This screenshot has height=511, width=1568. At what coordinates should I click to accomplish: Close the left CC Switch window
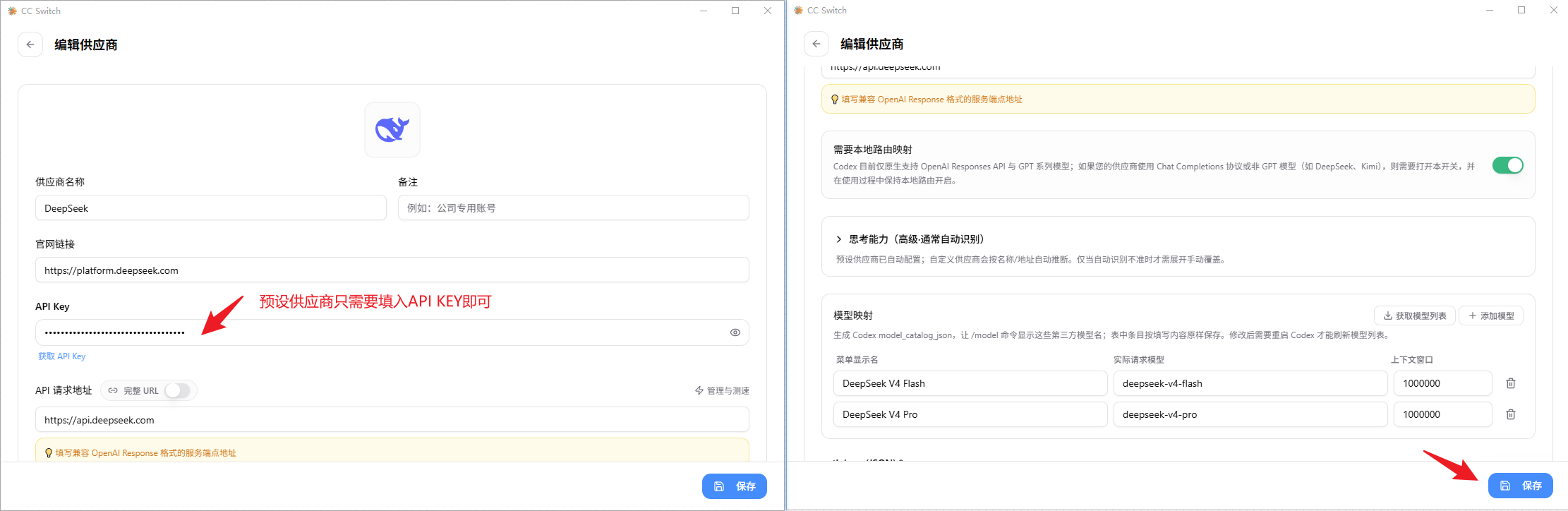click(x=768, y=11)
